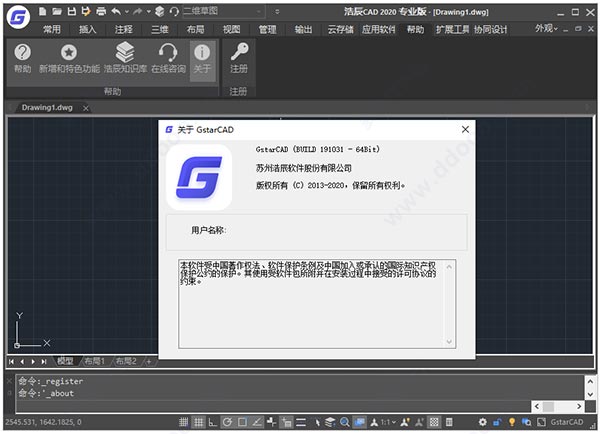Open 注册 key icon to register
The image size is (600, 434).
[x=239, y=59]
